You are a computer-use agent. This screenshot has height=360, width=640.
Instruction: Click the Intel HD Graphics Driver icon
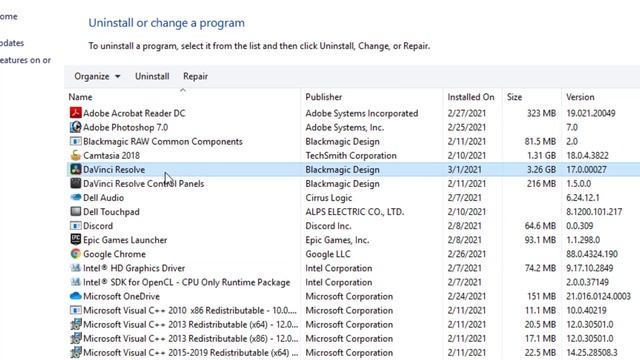coord(76,268)
